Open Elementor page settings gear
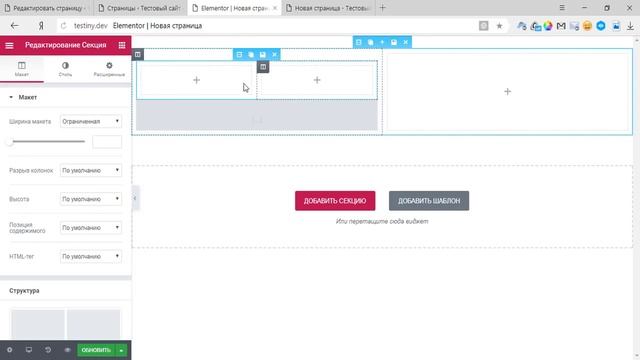640x360 pixels. 9,350
